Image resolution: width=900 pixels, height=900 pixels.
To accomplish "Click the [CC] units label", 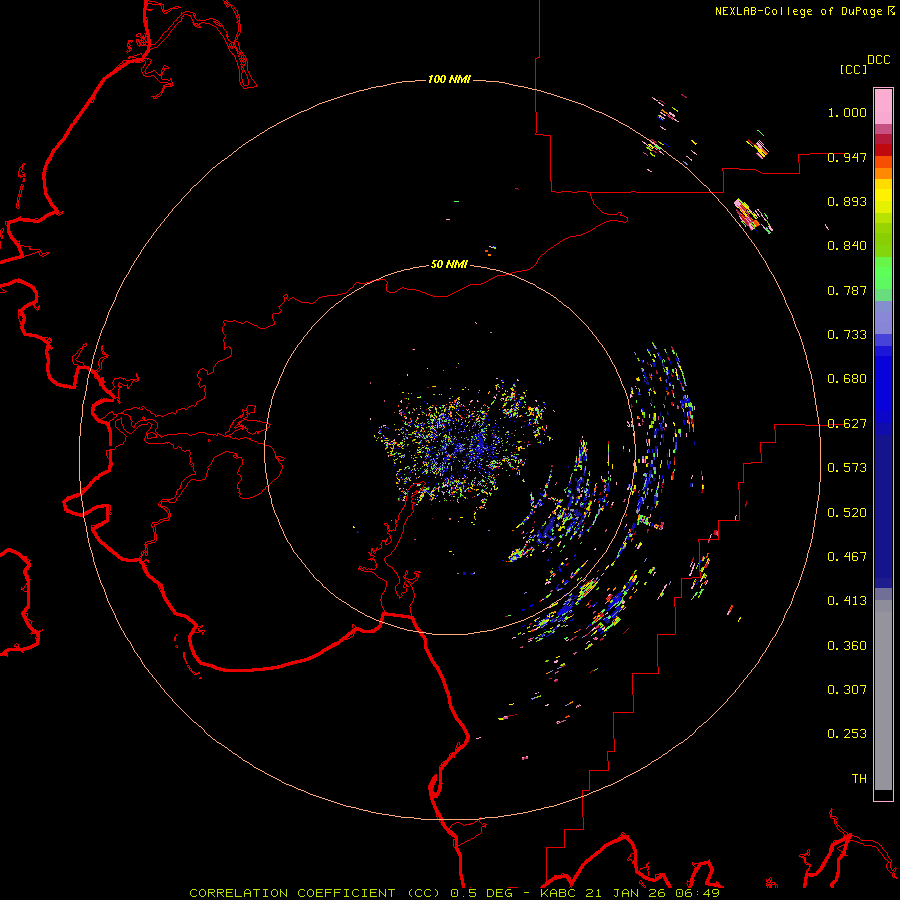I will click(x=853, y=69).
